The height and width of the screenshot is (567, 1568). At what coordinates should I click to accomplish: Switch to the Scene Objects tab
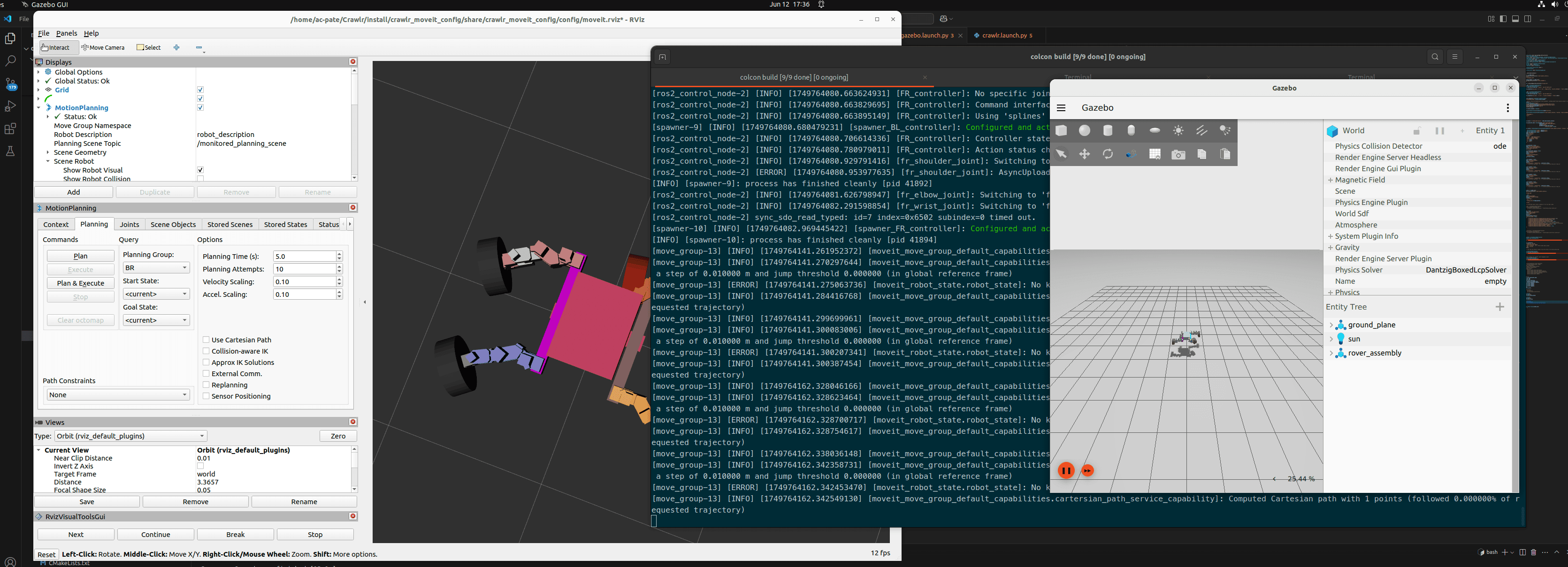pyautogui.click(x=173, y=225)
